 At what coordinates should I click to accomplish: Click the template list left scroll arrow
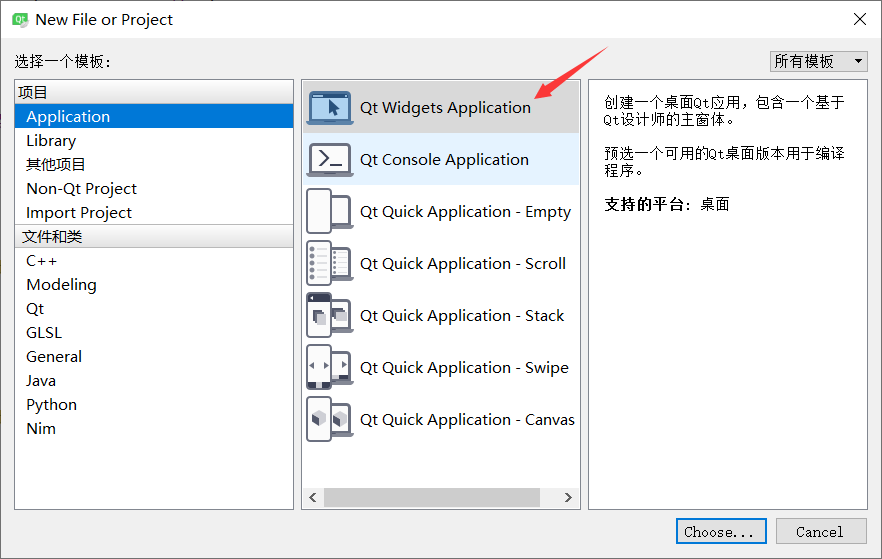tap(313, 498)
